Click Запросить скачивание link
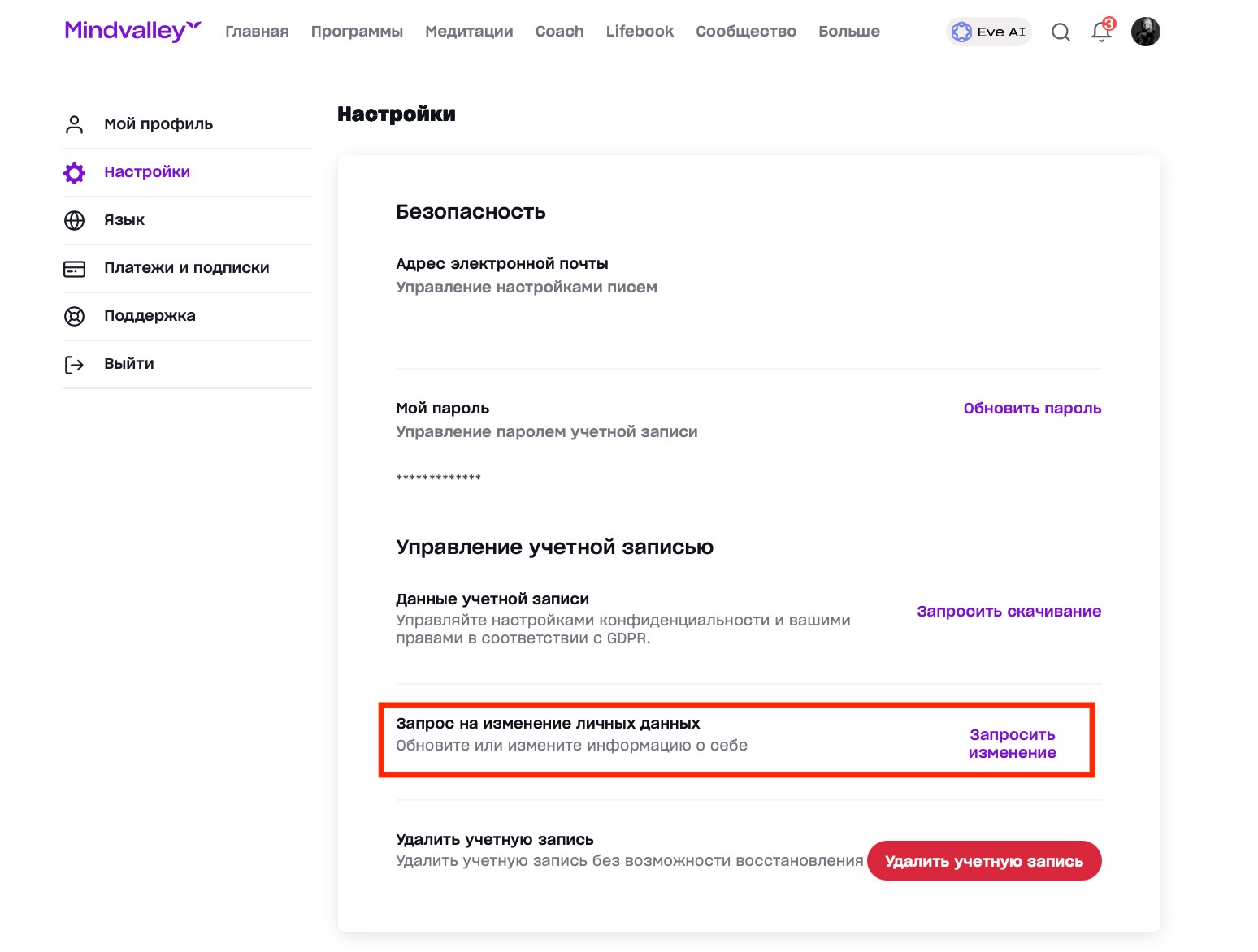 pyautogui.click(x=1009, y=612)
